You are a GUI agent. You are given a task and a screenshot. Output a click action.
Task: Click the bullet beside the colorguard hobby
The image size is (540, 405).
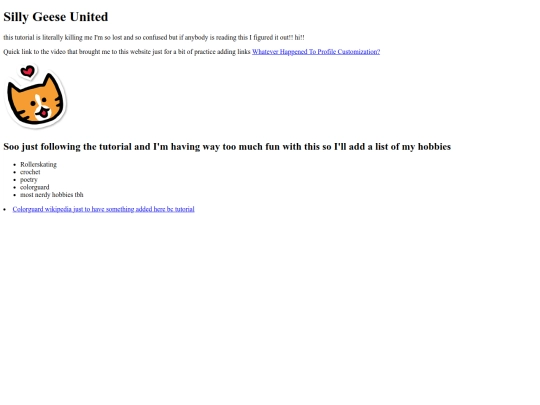(x=14, y=187)
